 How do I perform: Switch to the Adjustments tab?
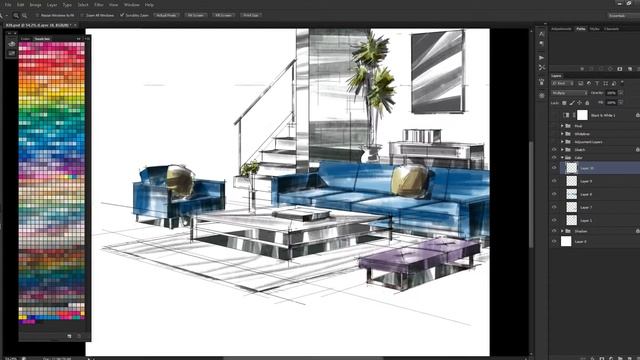pyautogui.click(x=562, y=29)
